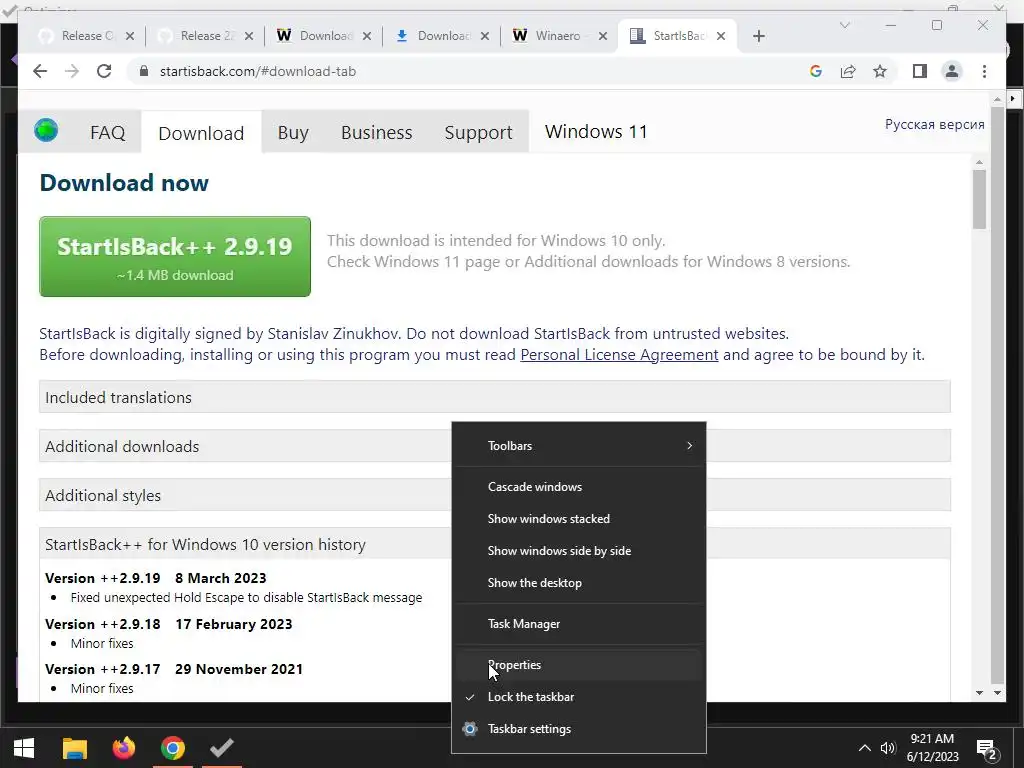Click the checkmark app taskbar icon
This screenshot has height=768, width=1024.
[x=222, y=748]
